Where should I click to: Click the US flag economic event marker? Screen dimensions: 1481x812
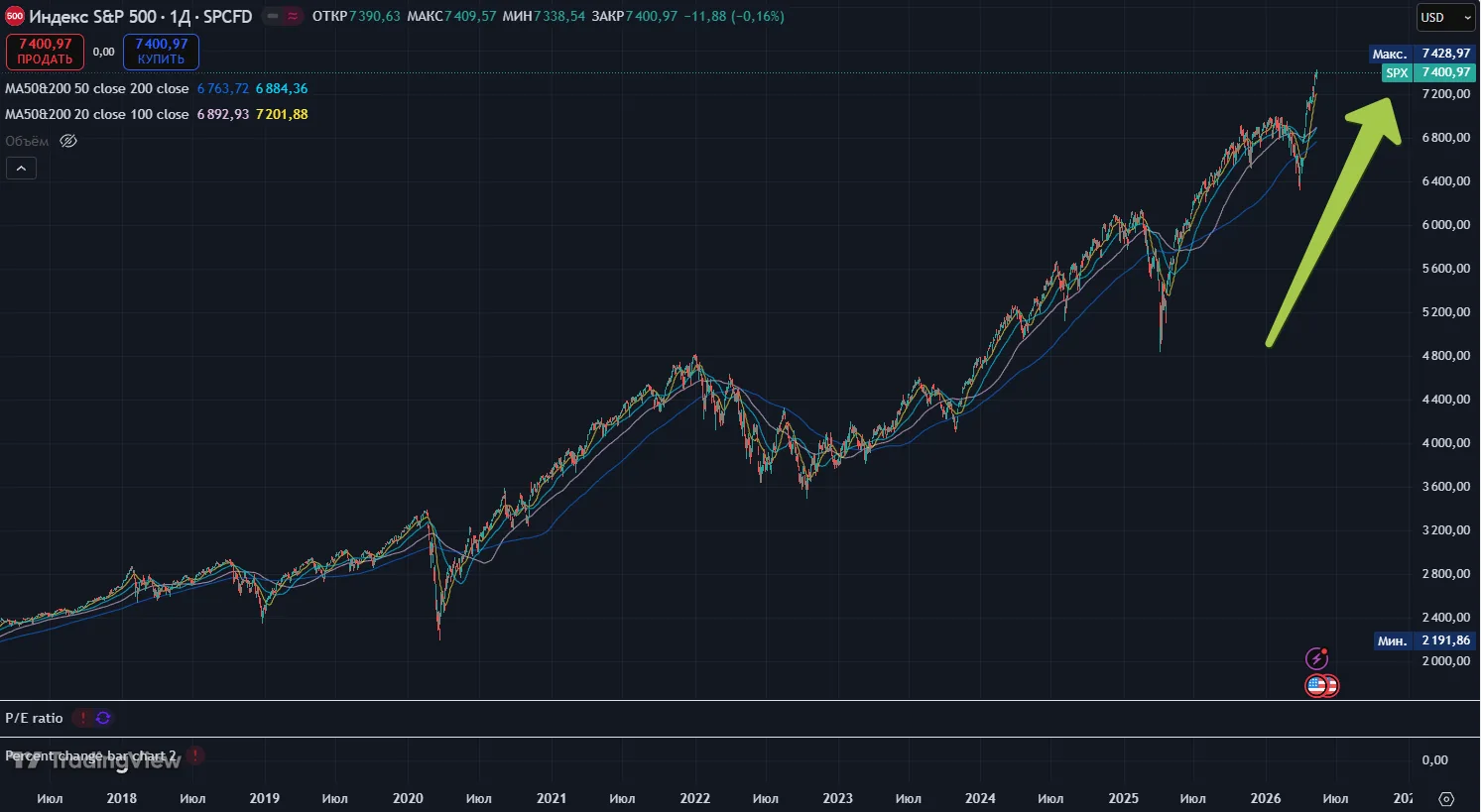(1316, 685)
